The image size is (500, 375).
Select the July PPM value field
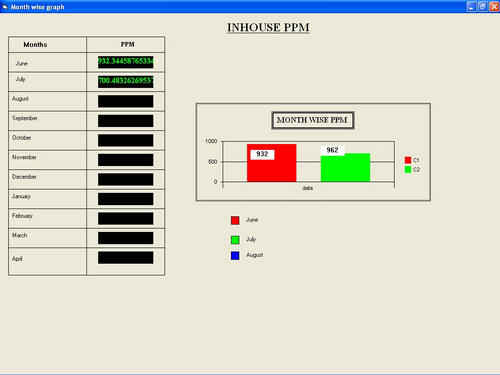(126, 82)
